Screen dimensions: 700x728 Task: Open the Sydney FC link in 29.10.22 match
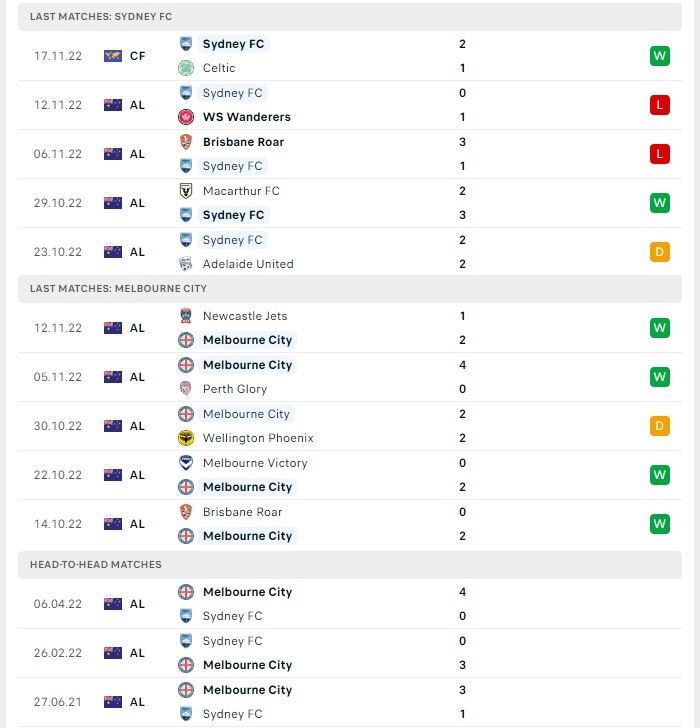click(x=233, y=215)
